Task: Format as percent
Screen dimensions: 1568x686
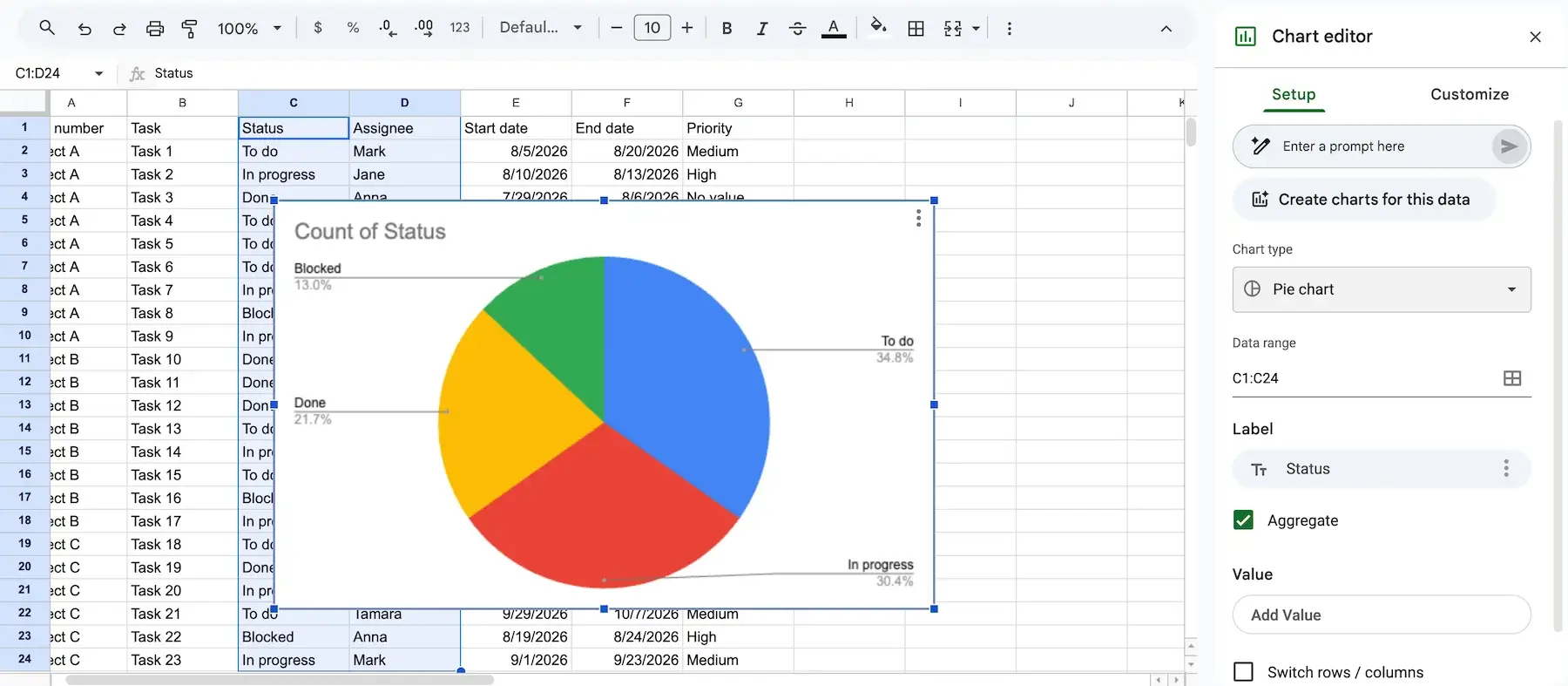Action: (353, 28)
